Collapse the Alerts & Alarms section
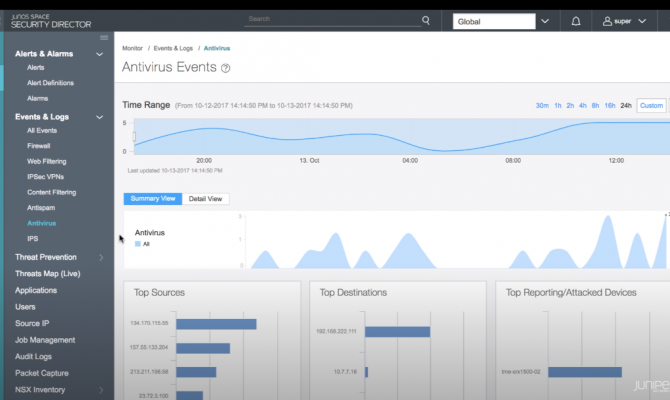The image size is (670, 400). [x=99, y=53]
